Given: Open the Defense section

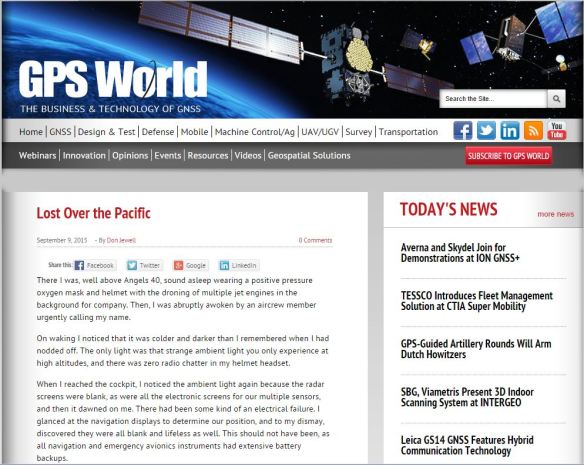Looking at the screenshot, I should pyautogui.click(x=158, y=132).
